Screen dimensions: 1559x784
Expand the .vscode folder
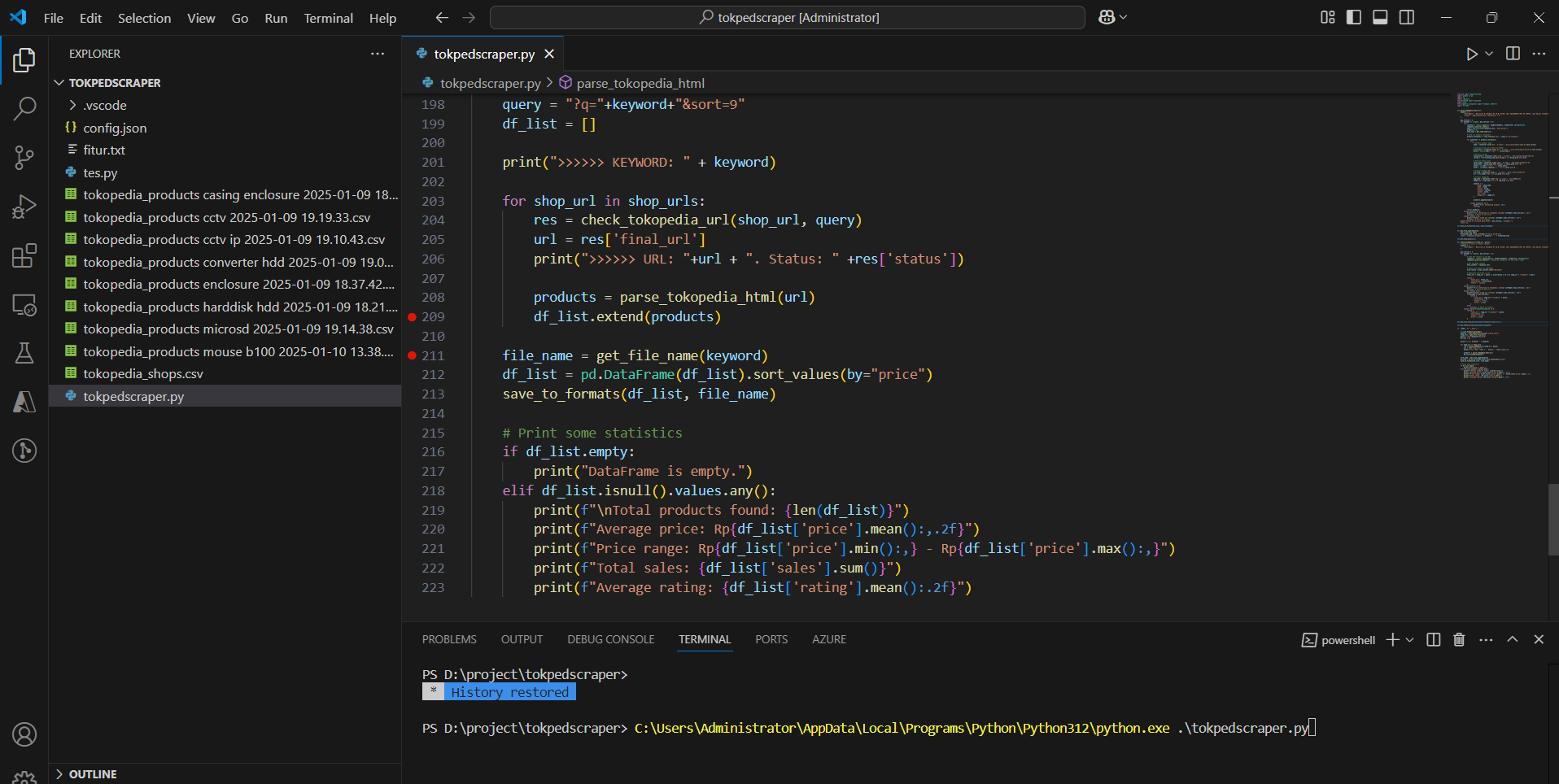pos(71,105)
